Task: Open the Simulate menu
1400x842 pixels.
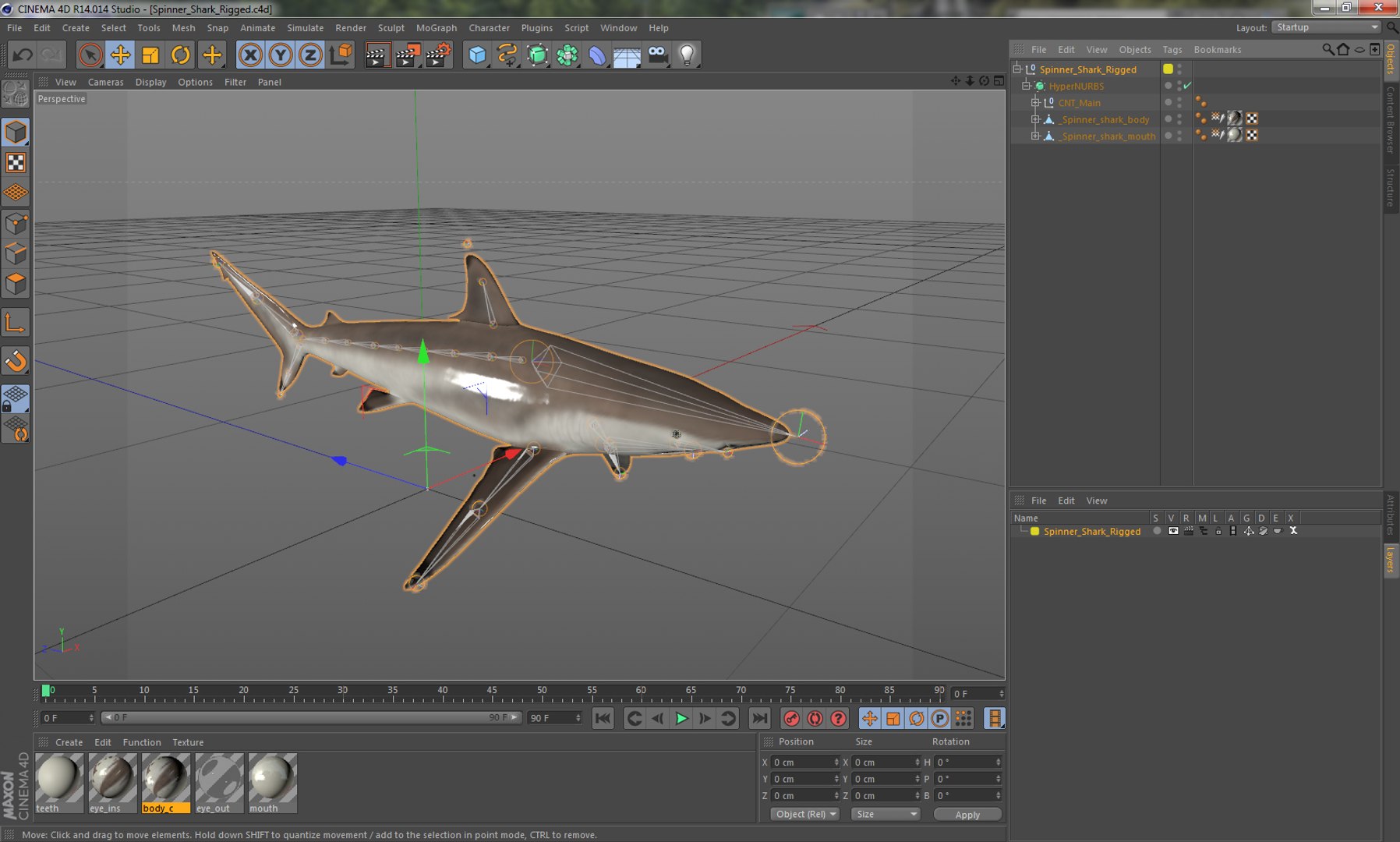Action: 305,27
